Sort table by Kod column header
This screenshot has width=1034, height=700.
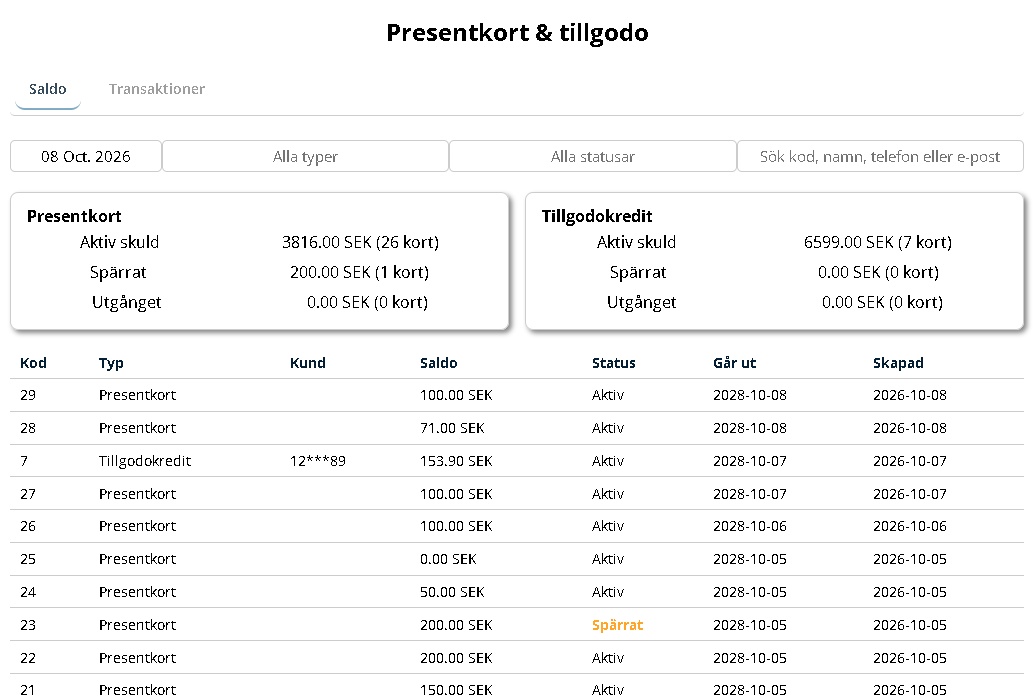coord(33,363)
